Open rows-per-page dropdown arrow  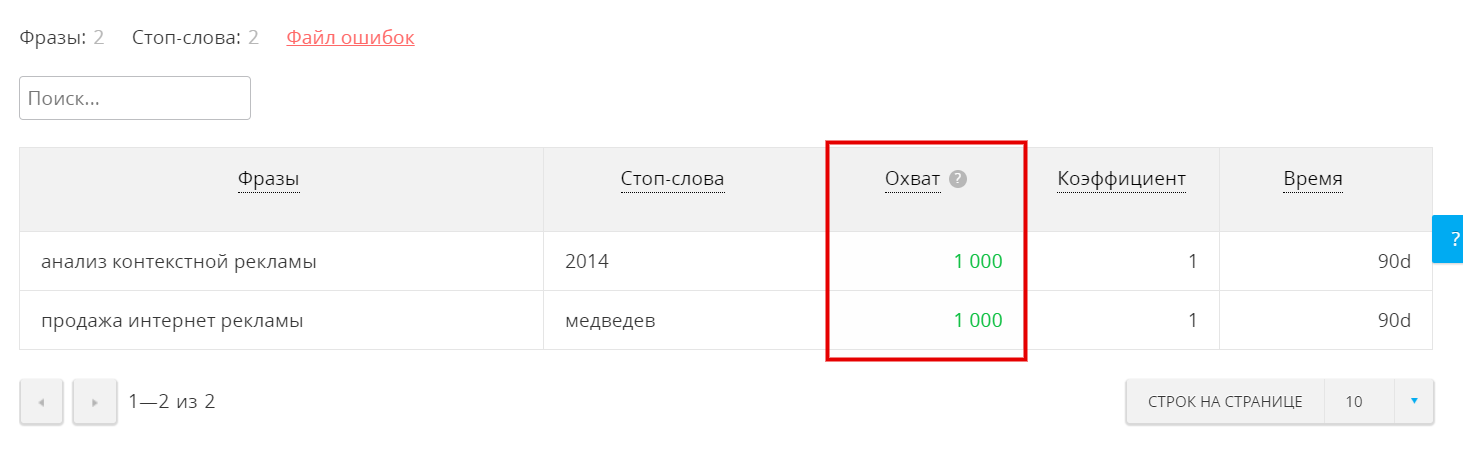tap(1413, 401)
